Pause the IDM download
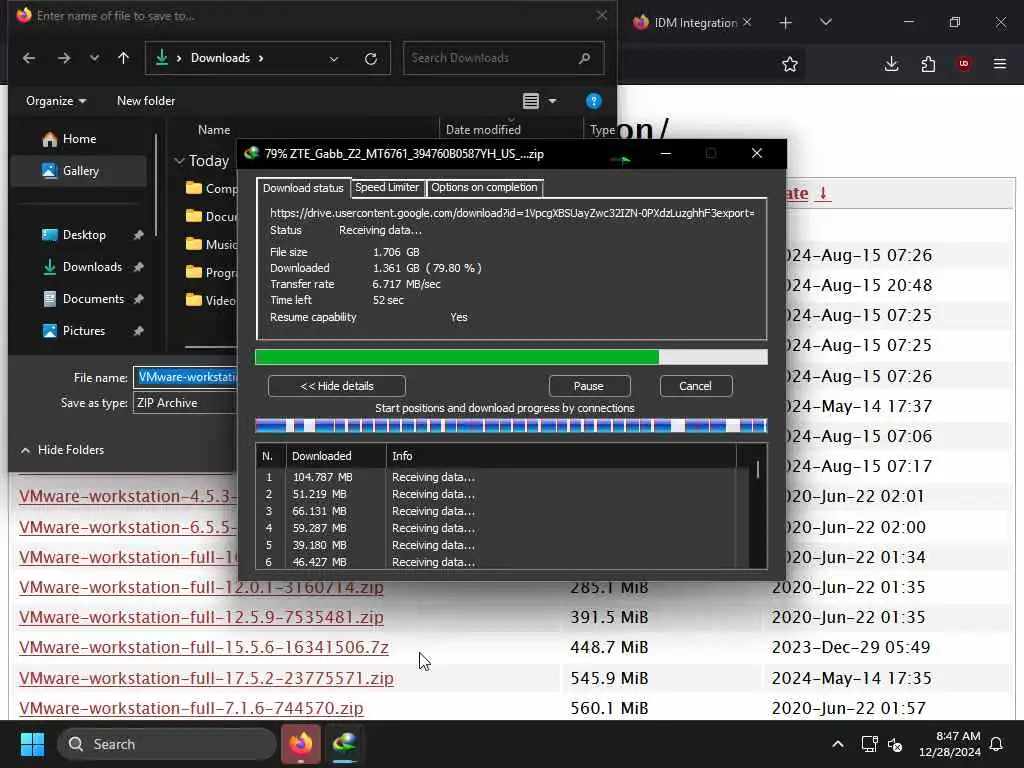The width and height of the screenshot is (1024, 768). (x=589, y=386)
